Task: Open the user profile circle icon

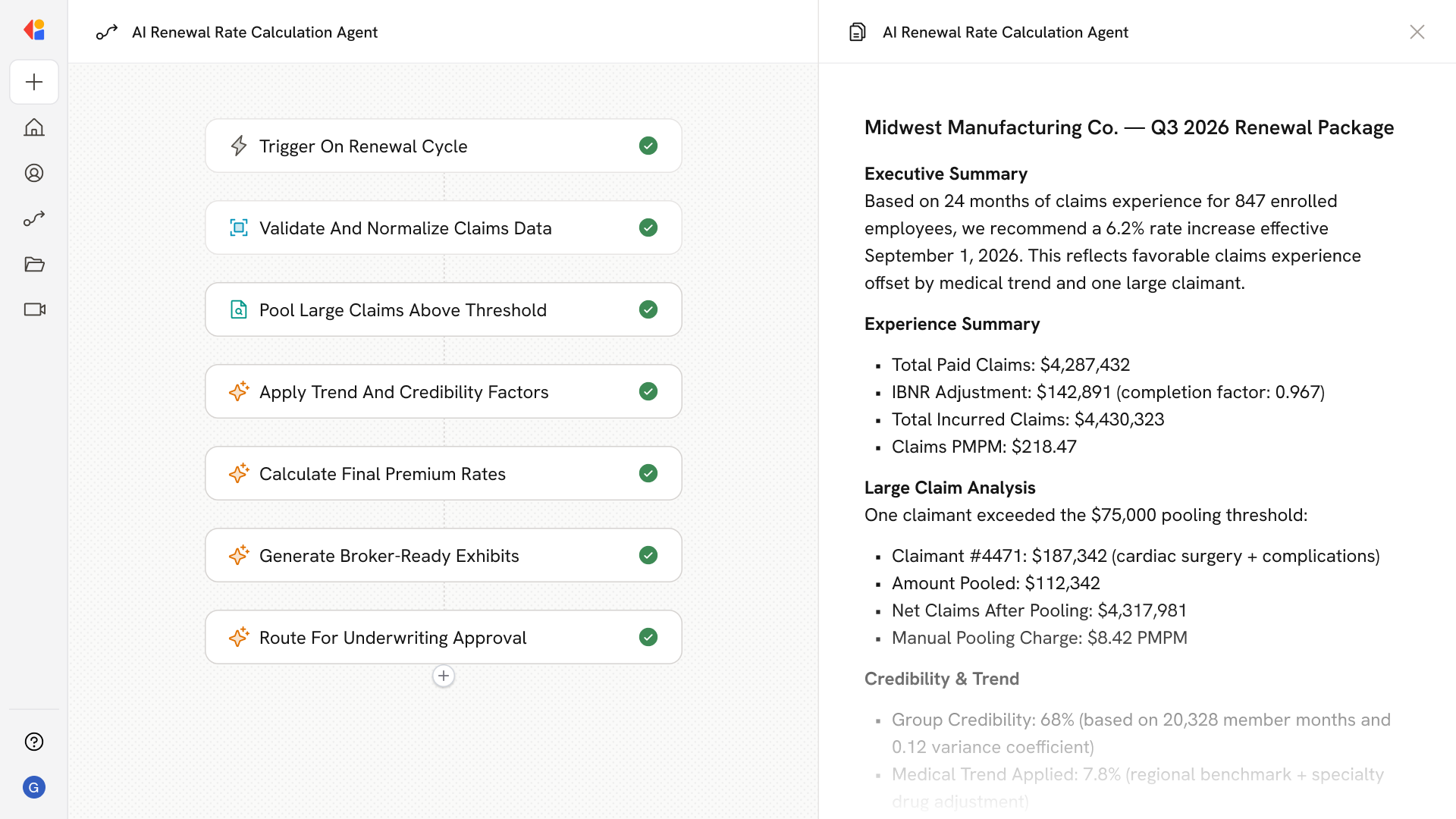Action: point(34,173)
